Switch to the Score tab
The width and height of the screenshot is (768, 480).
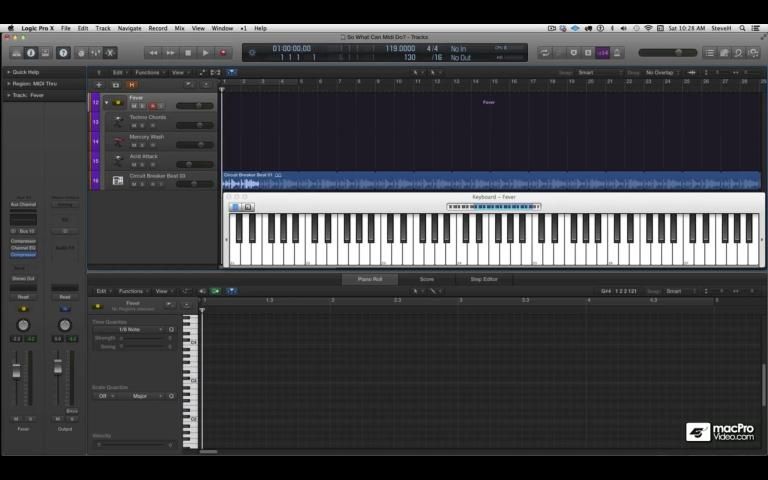pyautogui.click(x=426, y=279)
